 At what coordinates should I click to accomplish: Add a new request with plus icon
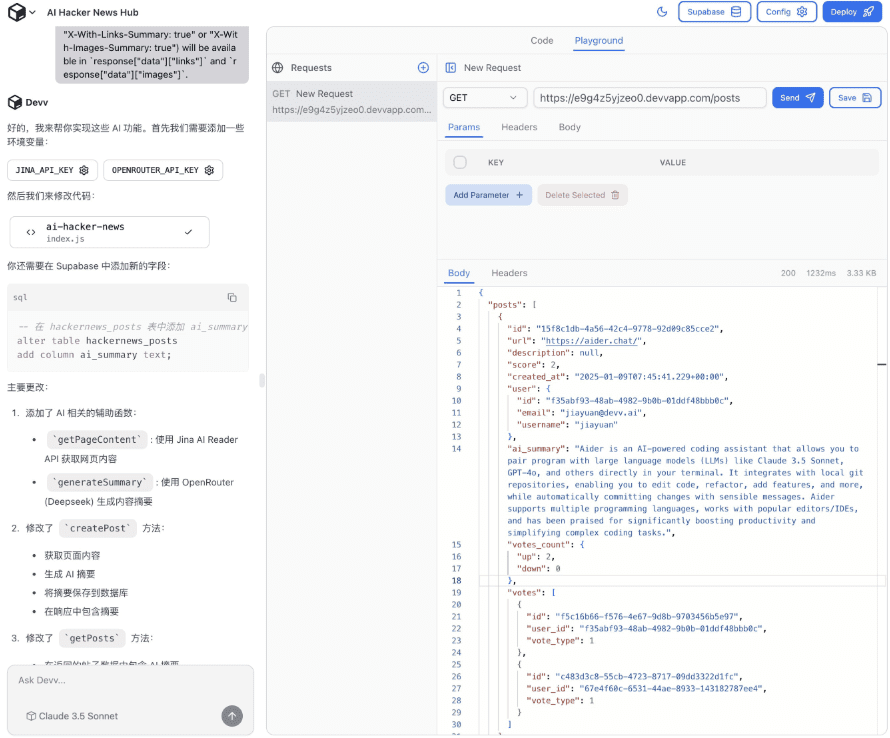tap(423, 68)
